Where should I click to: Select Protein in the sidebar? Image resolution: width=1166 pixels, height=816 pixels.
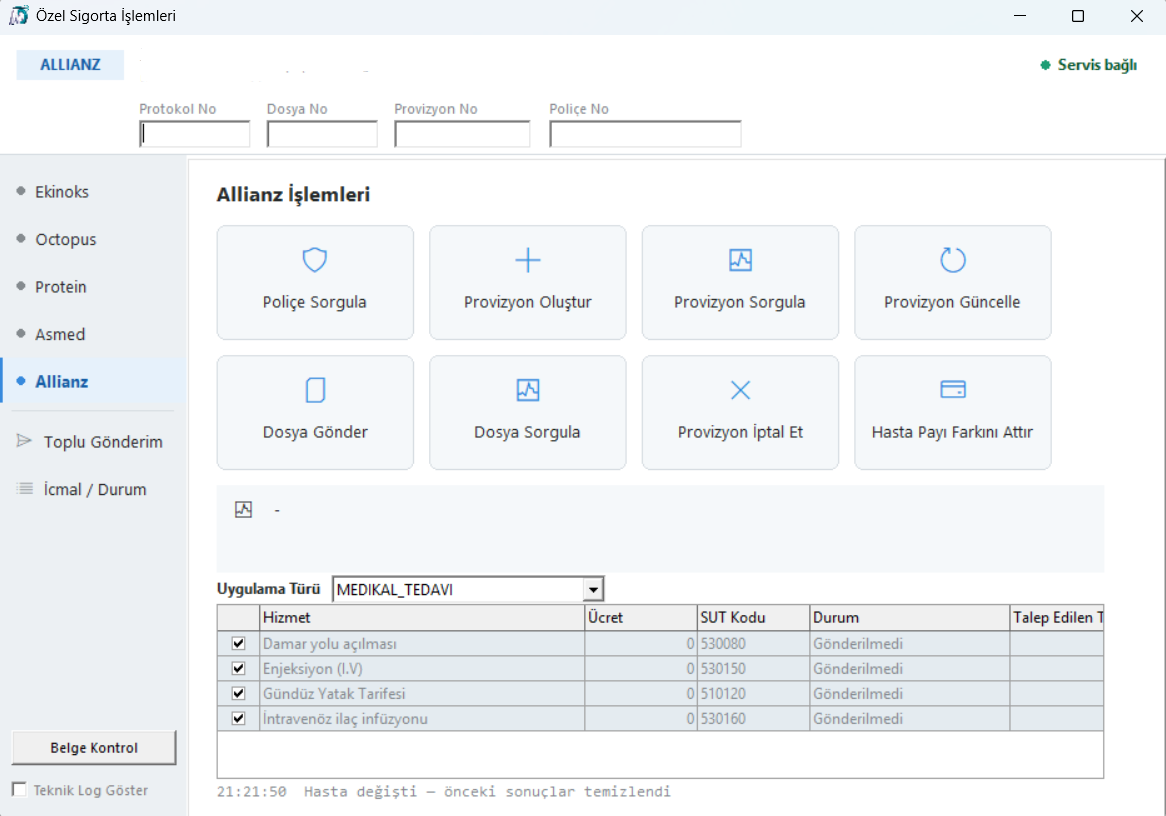pos(93,287)
